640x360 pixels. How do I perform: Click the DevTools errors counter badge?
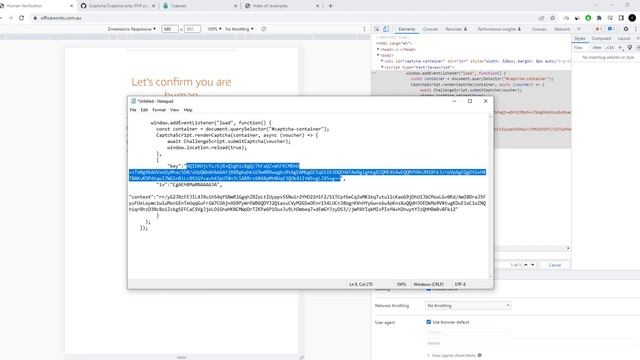[x=598, y=29]
